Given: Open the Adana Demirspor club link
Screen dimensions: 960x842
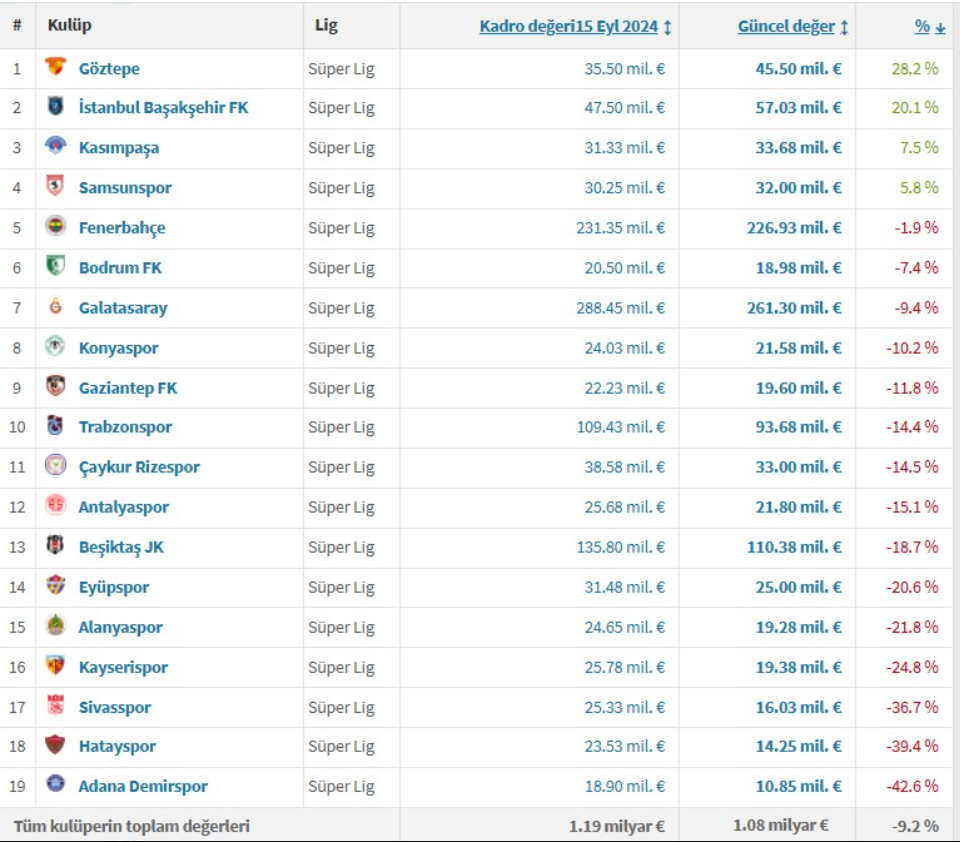Looking at the screenshot, I should click(x=143, y=786).
